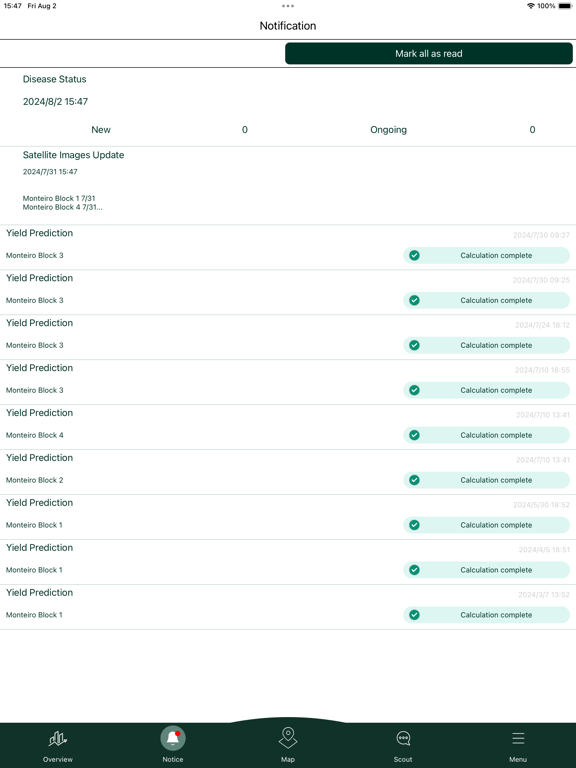
Task: Select Calculation complete for 2024/4/5 18:51
Action: pyautogui.click(x=486, y=570)
